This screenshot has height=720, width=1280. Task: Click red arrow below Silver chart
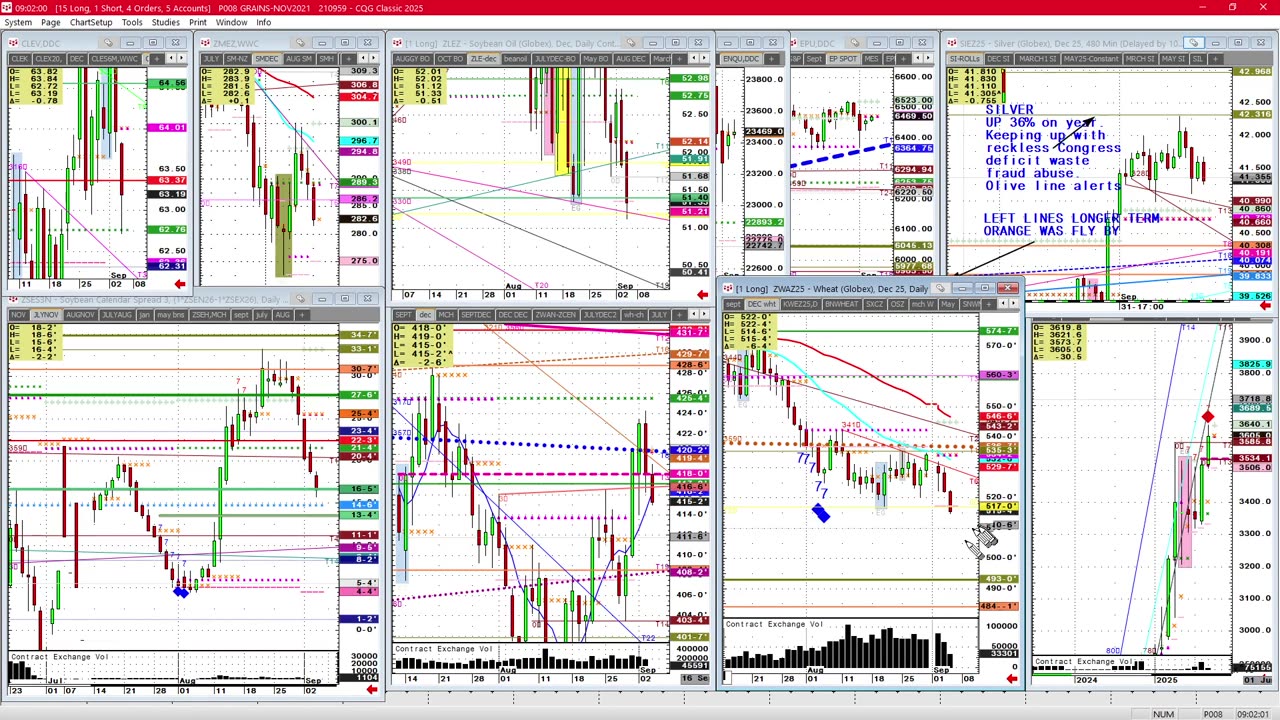[1265, 306]
